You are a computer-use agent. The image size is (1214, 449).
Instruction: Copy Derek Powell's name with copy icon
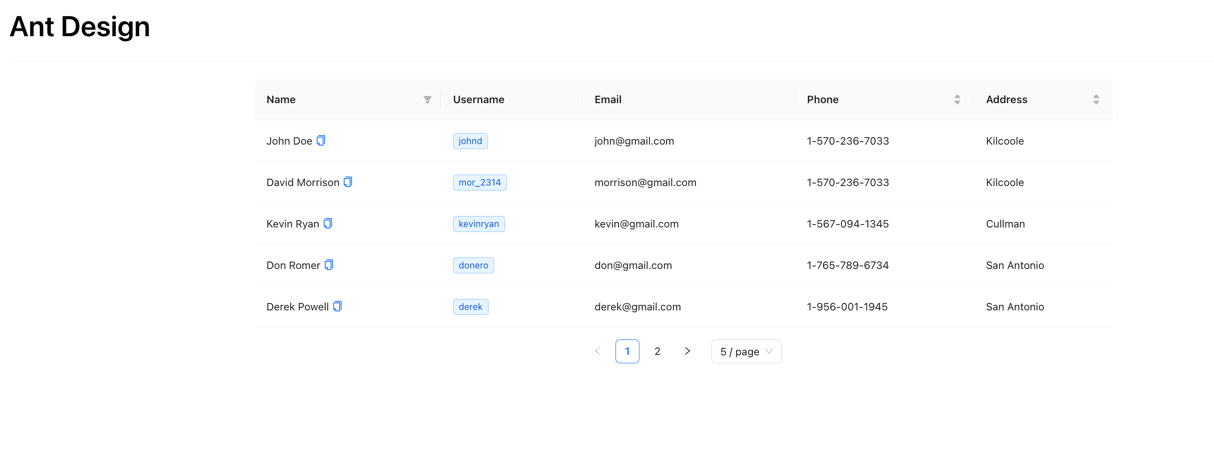337,307
